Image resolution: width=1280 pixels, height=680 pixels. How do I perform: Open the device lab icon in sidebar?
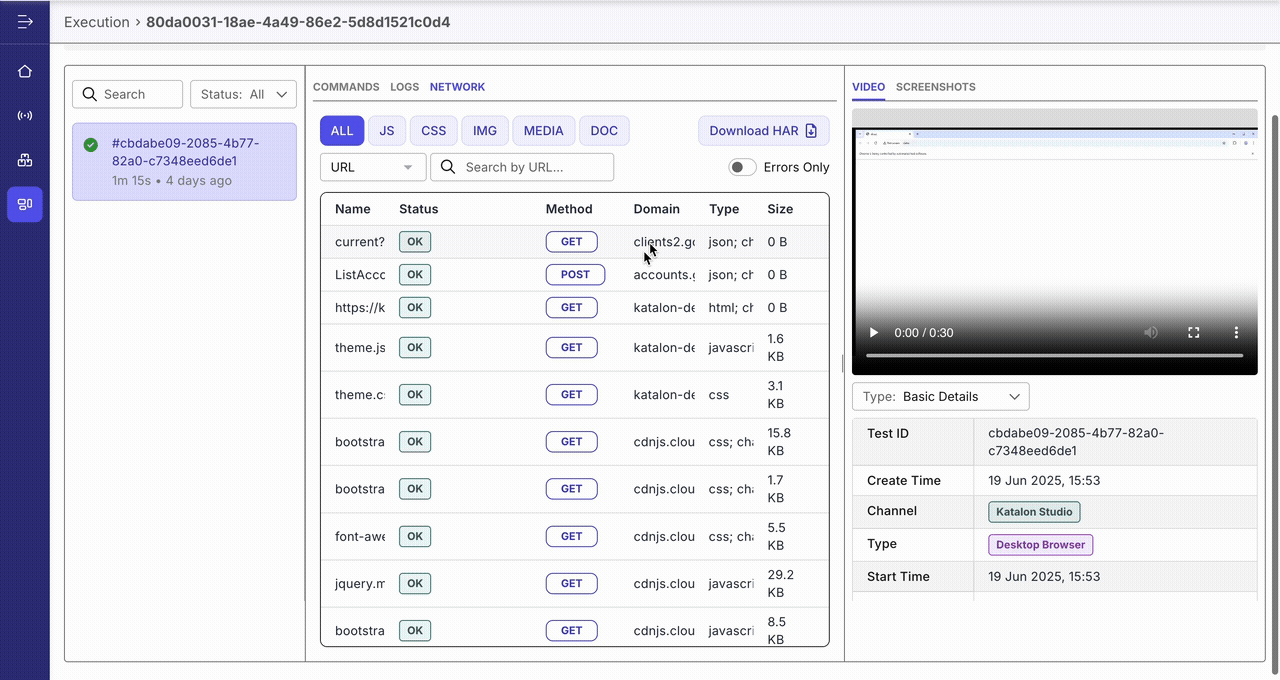(25, 160)
